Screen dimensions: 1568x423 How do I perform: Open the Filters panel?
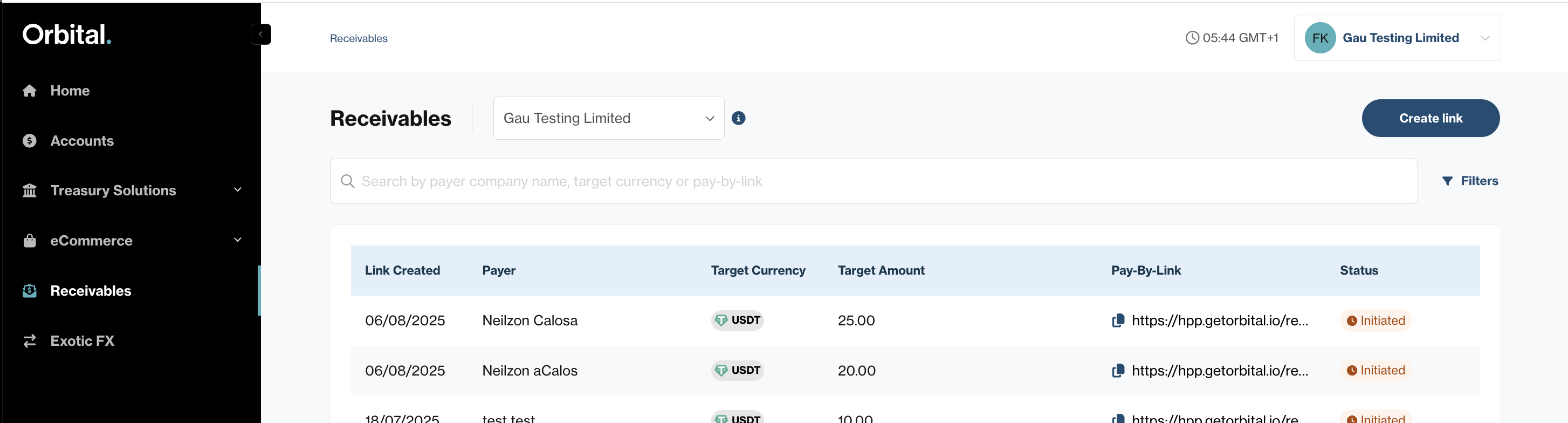pyautogui.click(x=1470, y=181)
